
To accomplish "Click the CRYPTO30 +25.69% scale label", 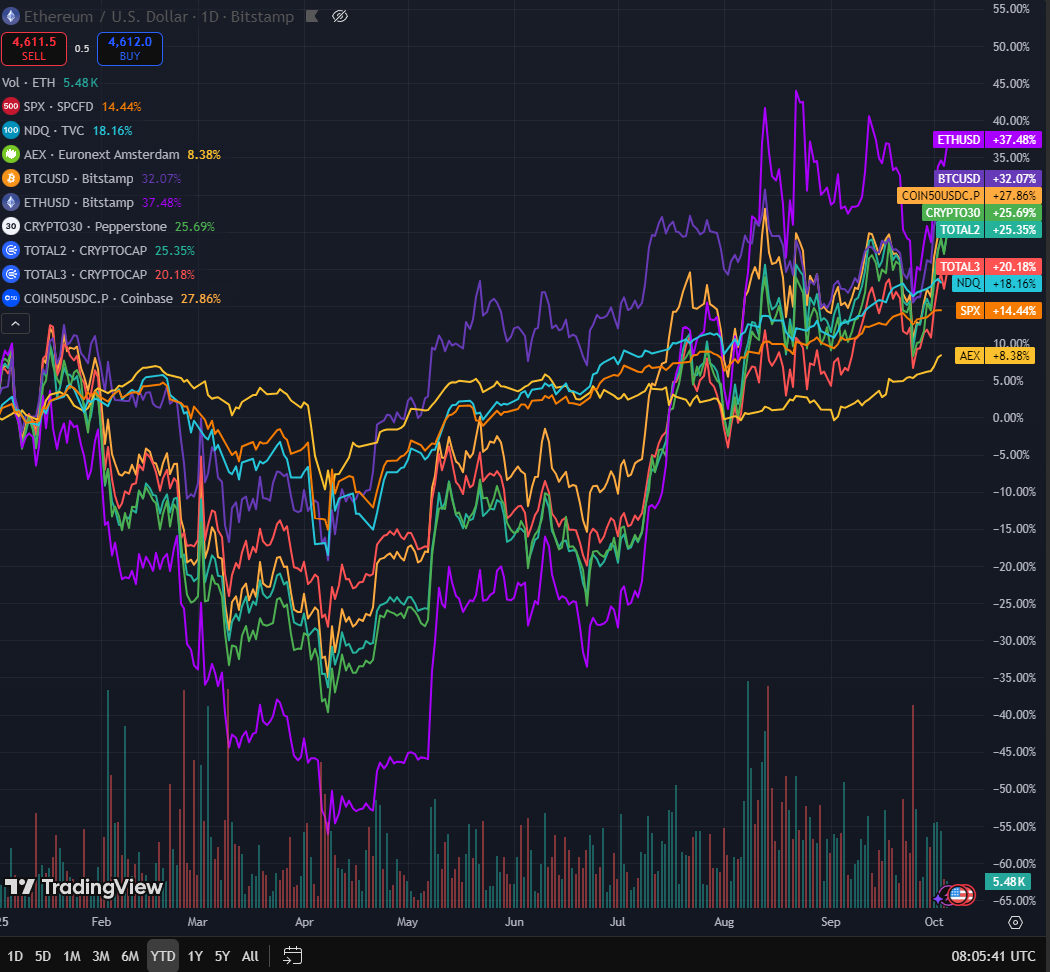I will [x=982, y=213].
